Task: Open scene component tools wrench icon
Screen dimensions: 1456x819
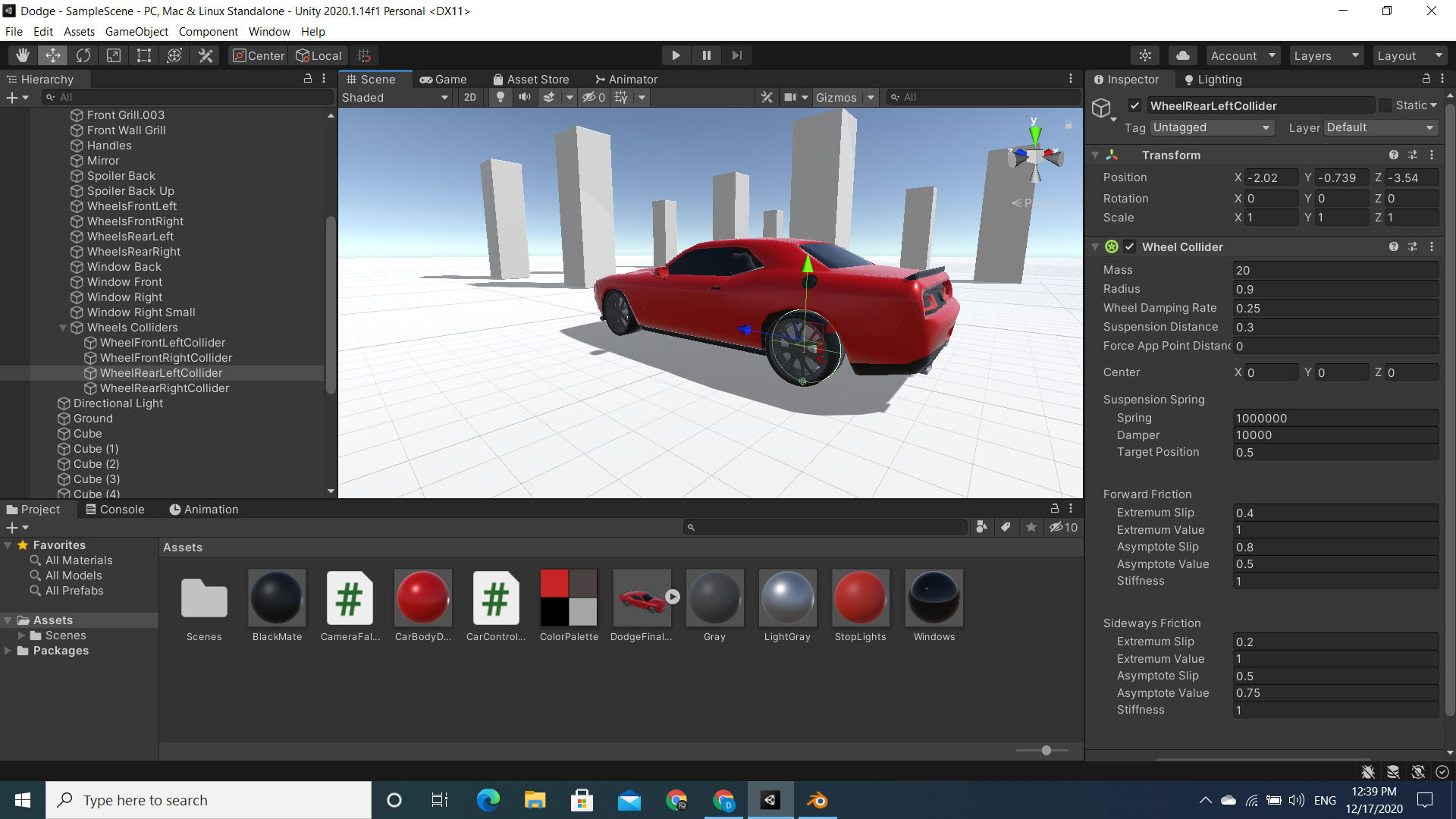Action: click(x=767, y=97)
